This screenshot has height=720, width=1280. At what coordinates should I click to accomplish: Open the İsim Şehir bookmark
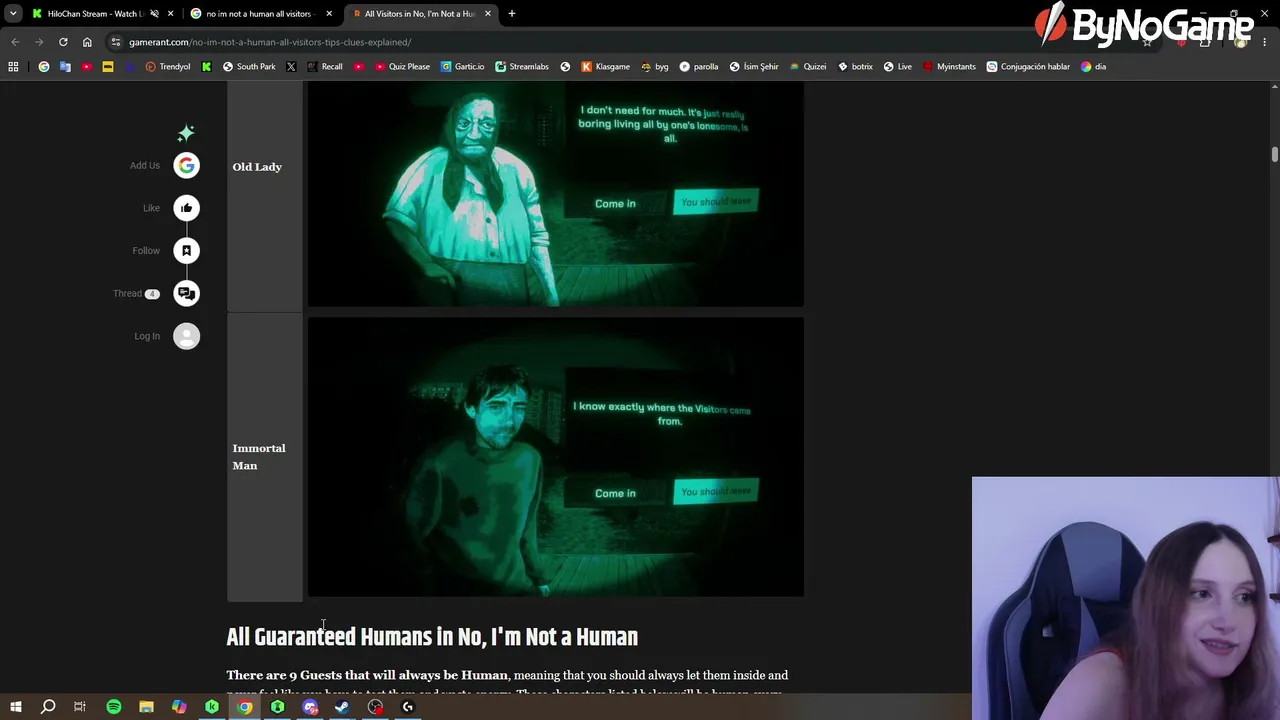point(754,67)
